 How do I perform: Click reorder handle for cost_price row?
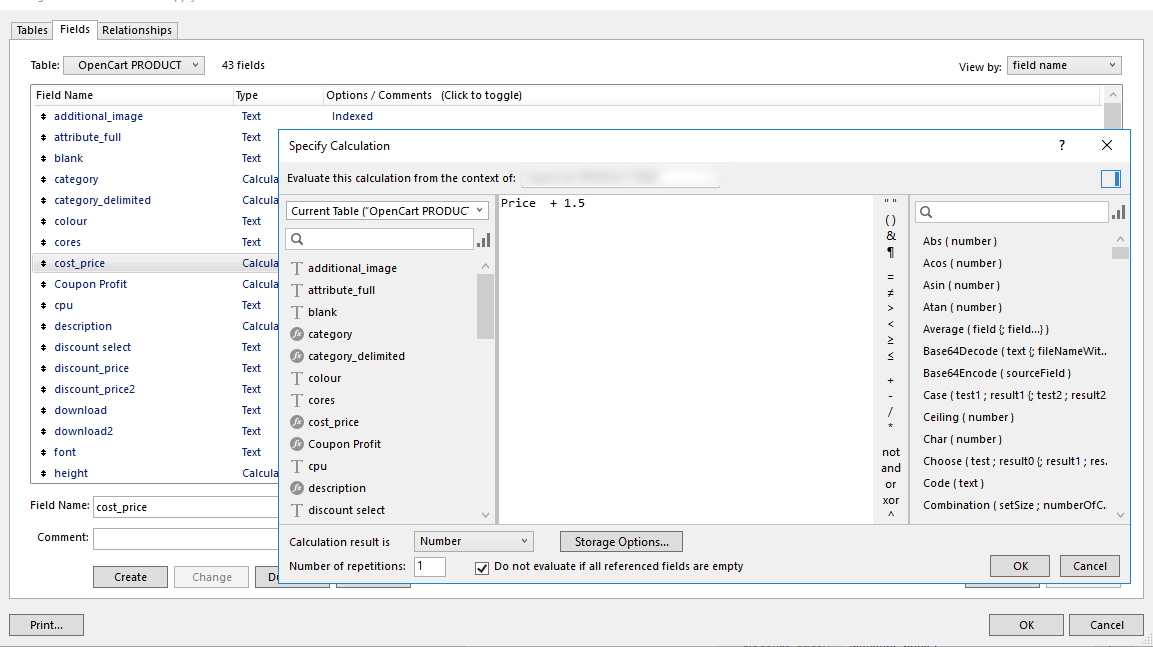[x=43, y=263]
